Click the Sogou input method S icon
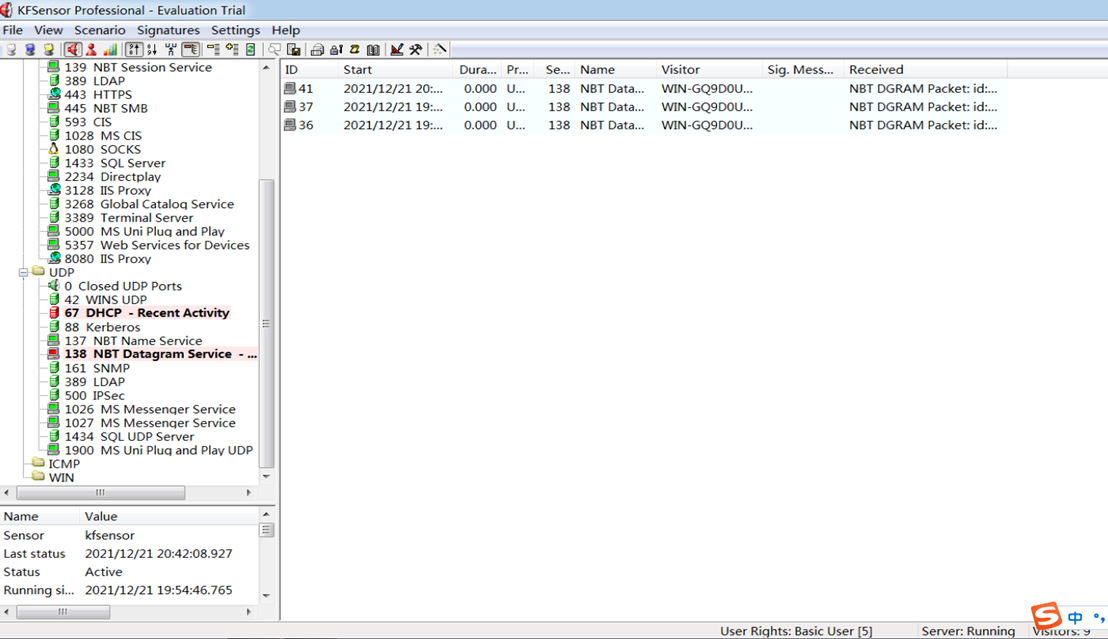Image resolution: width=1108 pixels, height=639 pixels. coord(1047,616)
